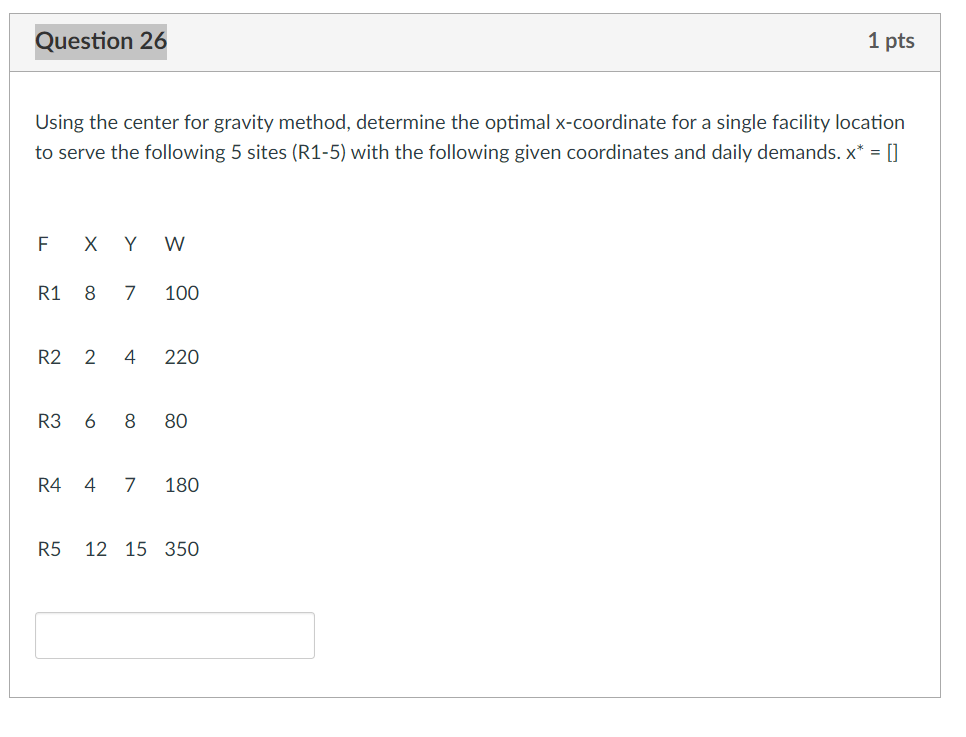
Task: Select the demand value 180
Action: pyautogui.click(x=181, y=485)
